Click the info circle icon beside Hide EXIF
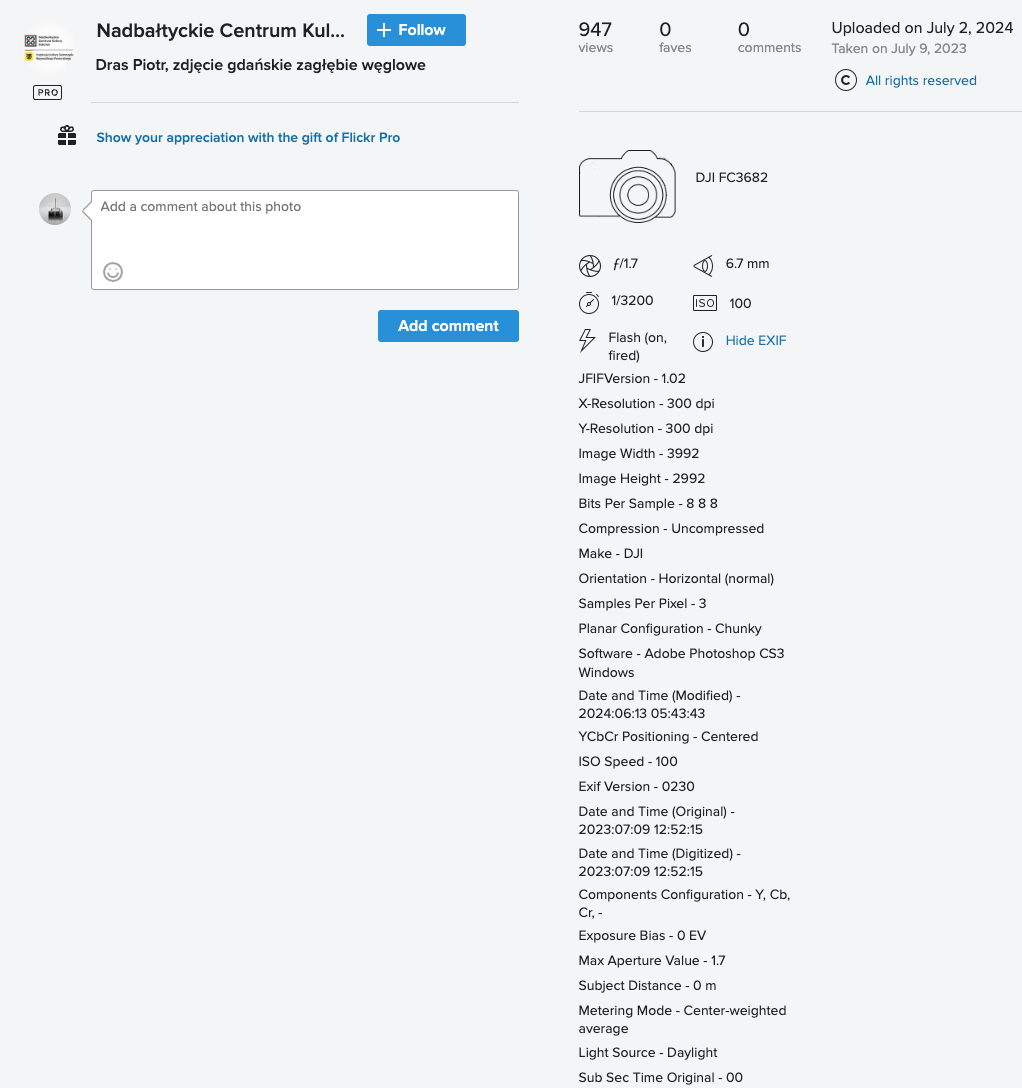This screenshot has height=1088, width=1022. coord(705,341)
